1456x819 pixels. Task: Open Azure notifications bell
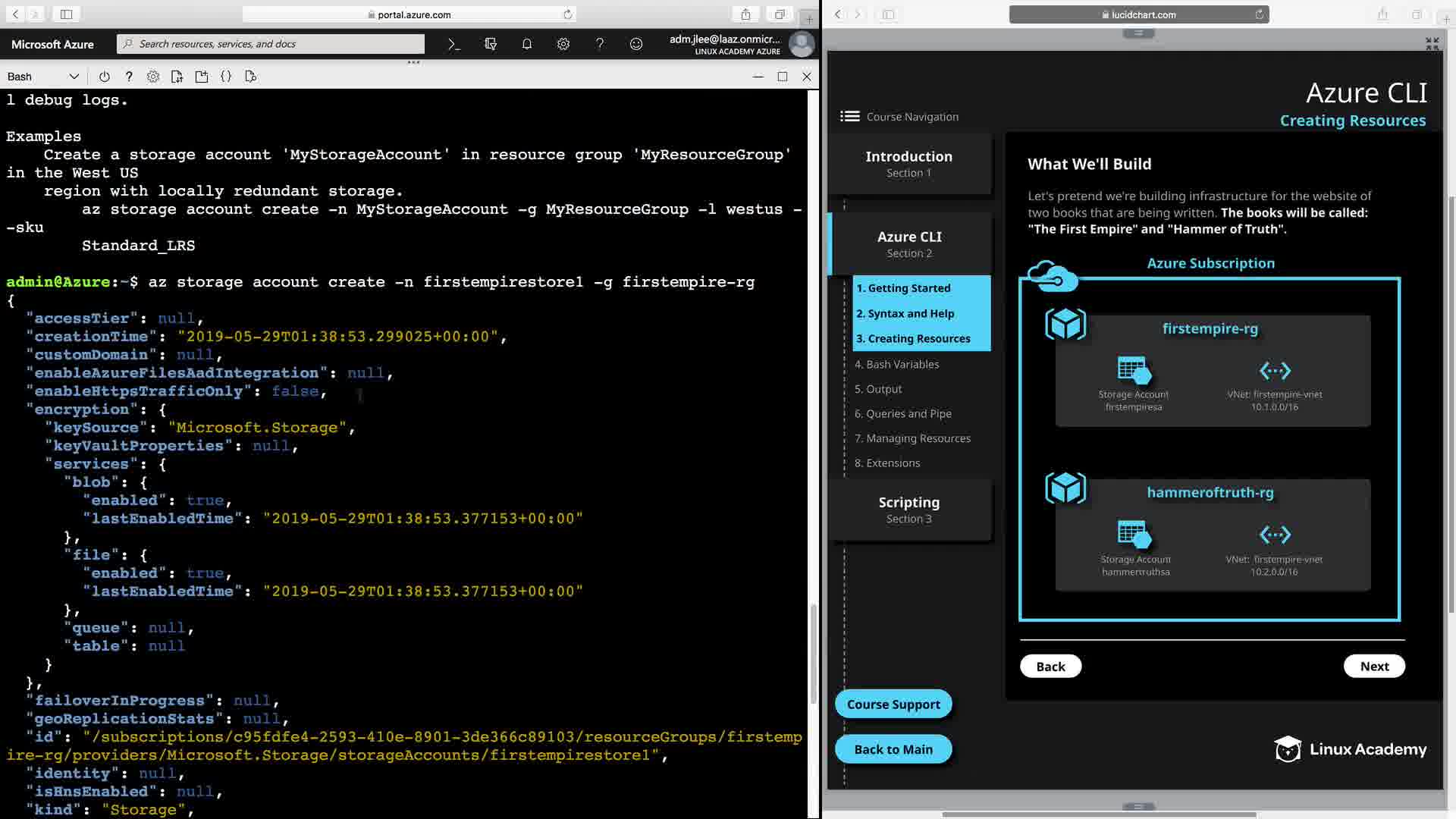click(527, 44)
